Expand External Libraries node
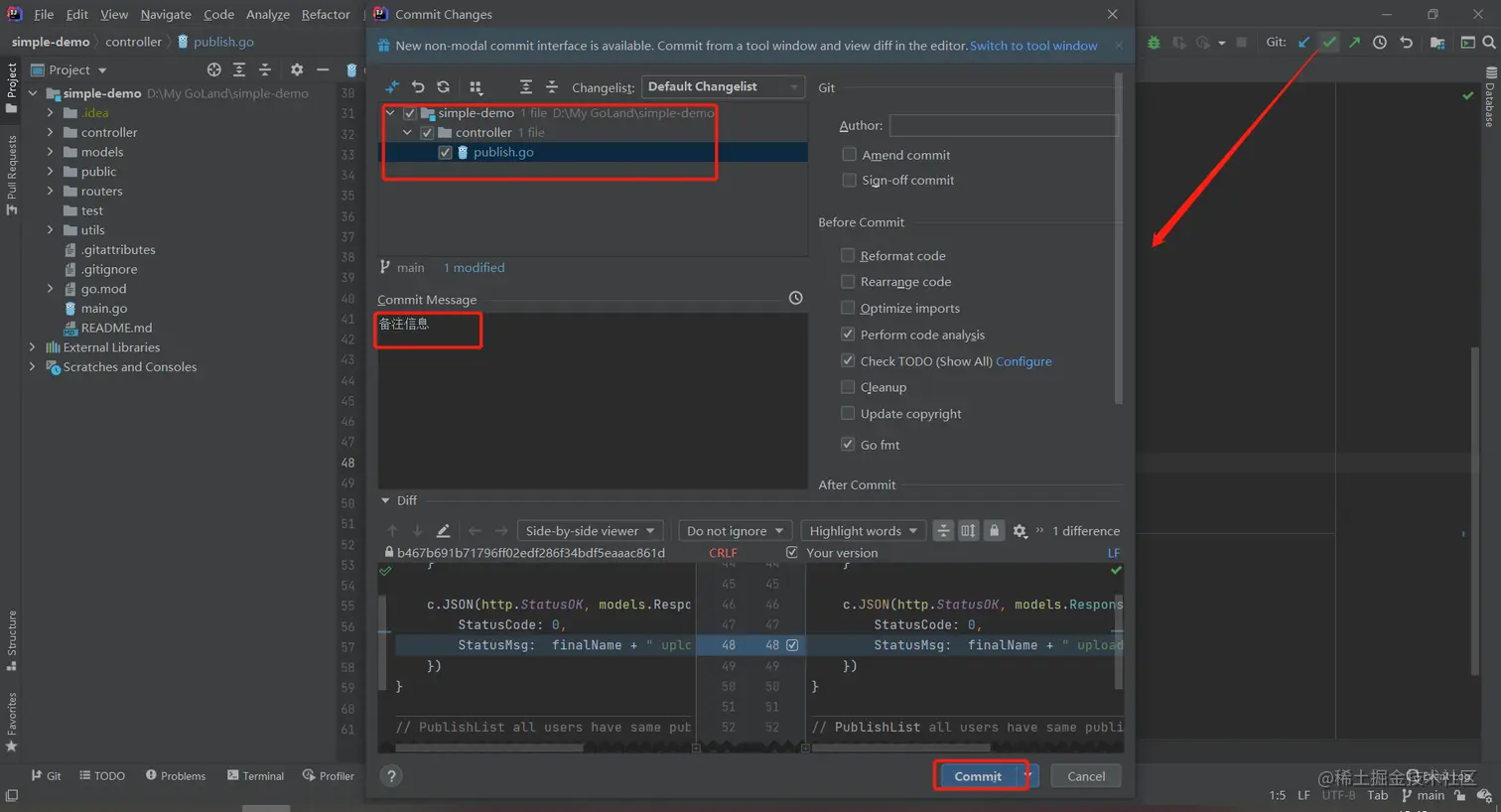The width and height of the screenshot is (1501, 812). [32, 347]
